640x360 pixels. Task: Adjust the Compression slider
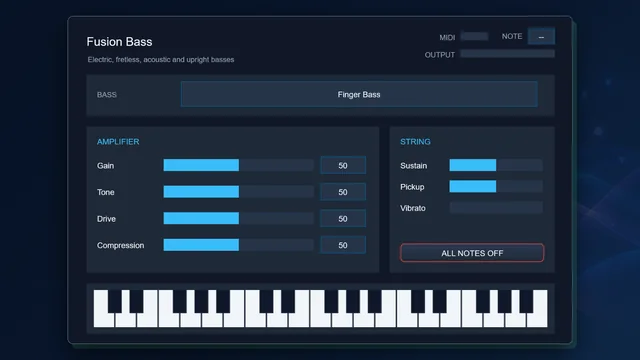click(x=238, y=245)
